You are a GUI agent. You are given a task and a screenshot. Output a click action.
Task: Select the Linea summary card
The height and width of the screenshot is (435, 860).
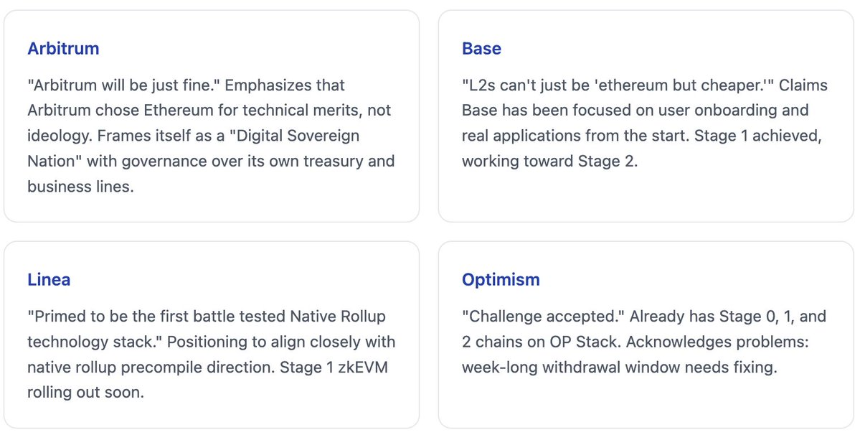212,335
